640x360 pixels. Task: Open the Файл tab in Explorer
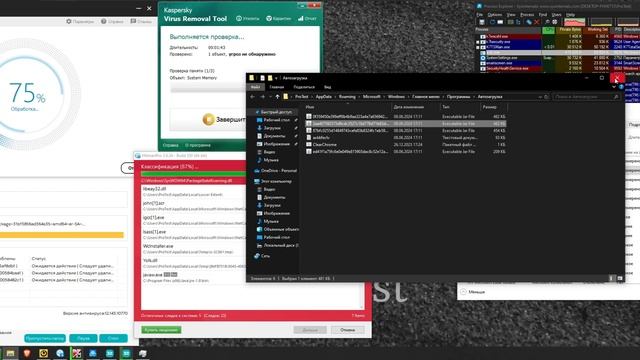[256, 87]
